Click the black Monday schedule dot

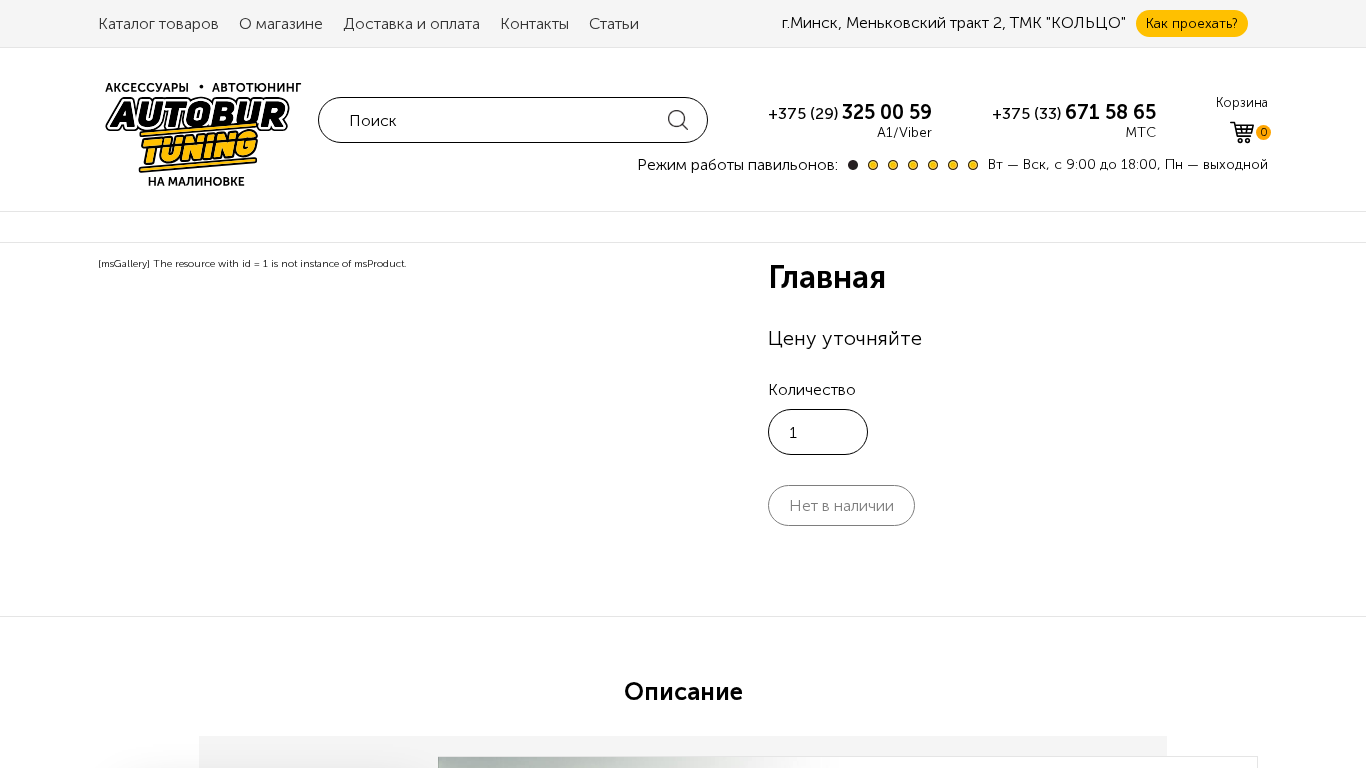click(853, 165)
